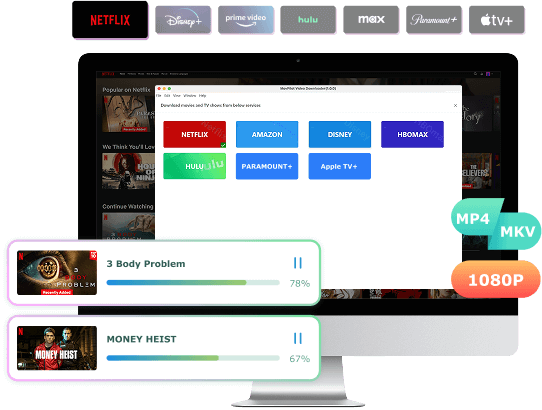The image size is (542, 410).
Task: Open the Edit menu in downloader window
Action: (x=167, y=96)
